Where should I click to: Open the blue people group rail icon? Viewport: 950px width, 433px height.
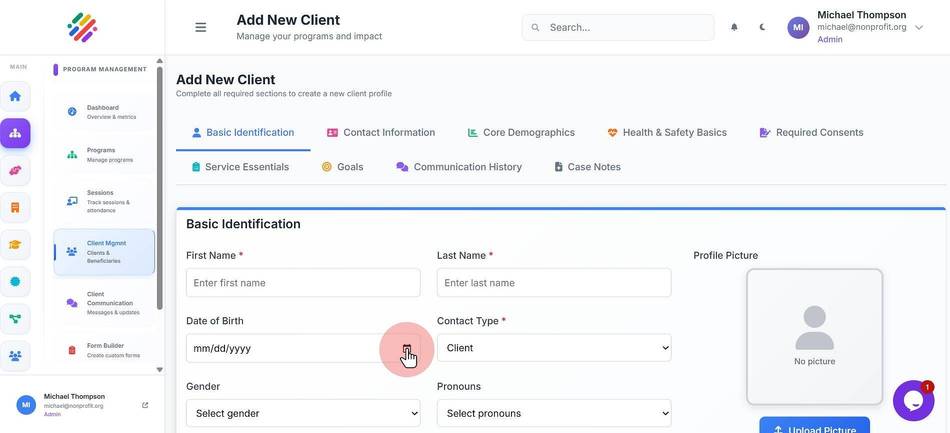tap(15, 355)
